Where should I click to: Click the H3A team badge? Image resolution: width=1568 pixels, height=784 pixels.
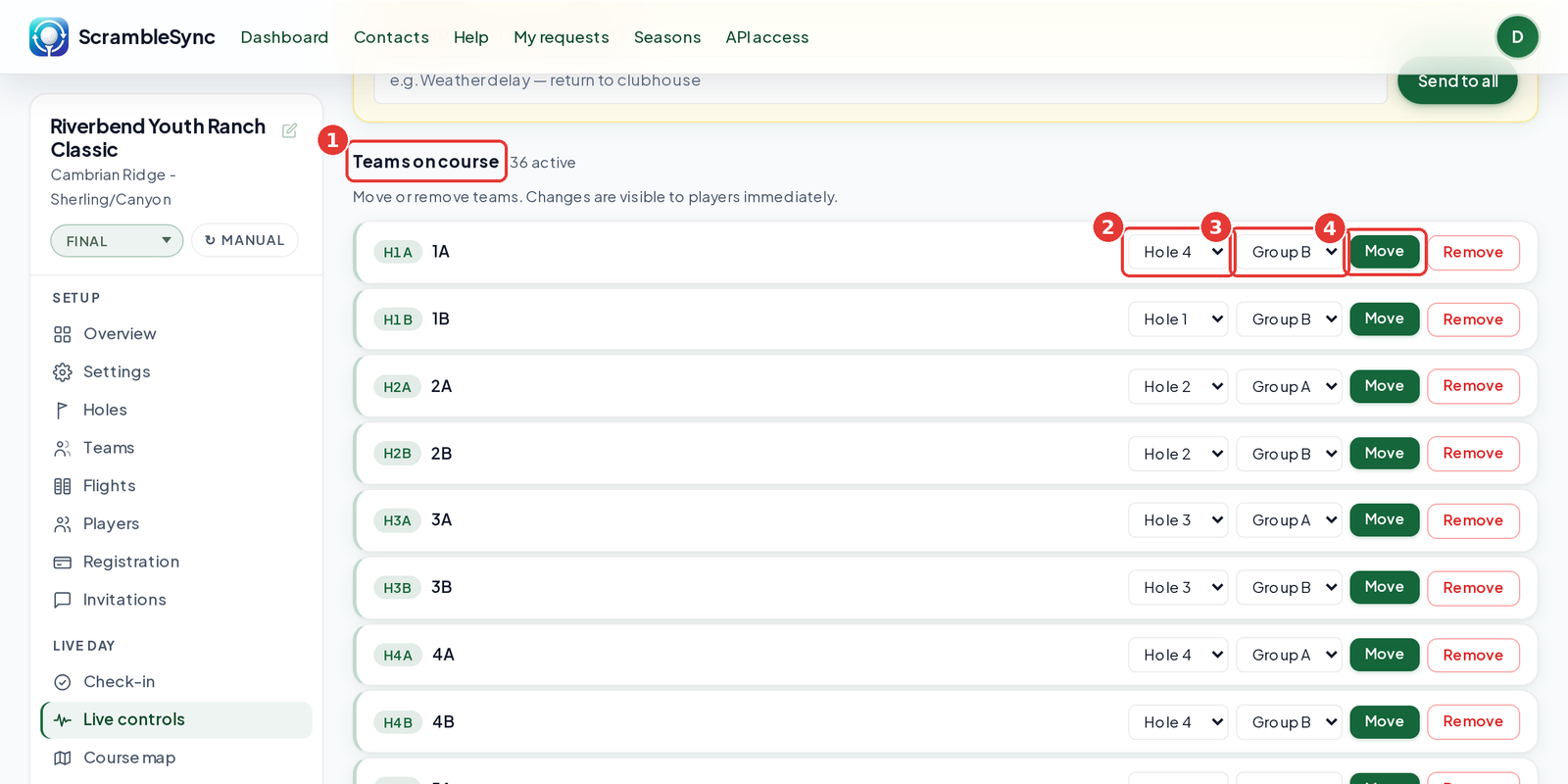pyautogui.click(x=397, y=520)
